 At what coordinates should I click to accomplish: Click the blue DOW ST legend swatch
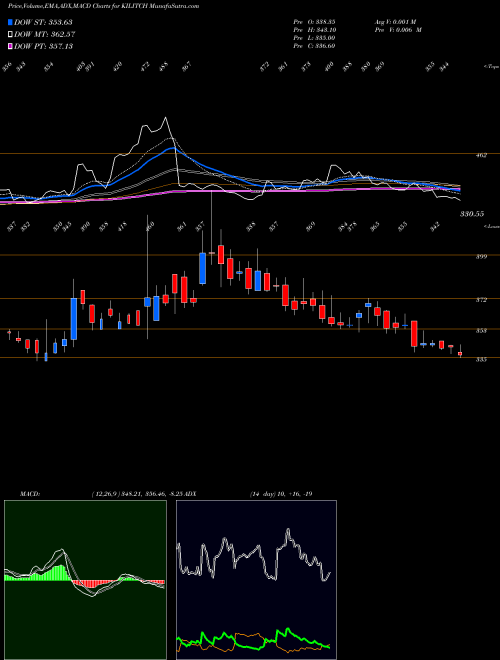pyautogui.click(x=10, y=22)
